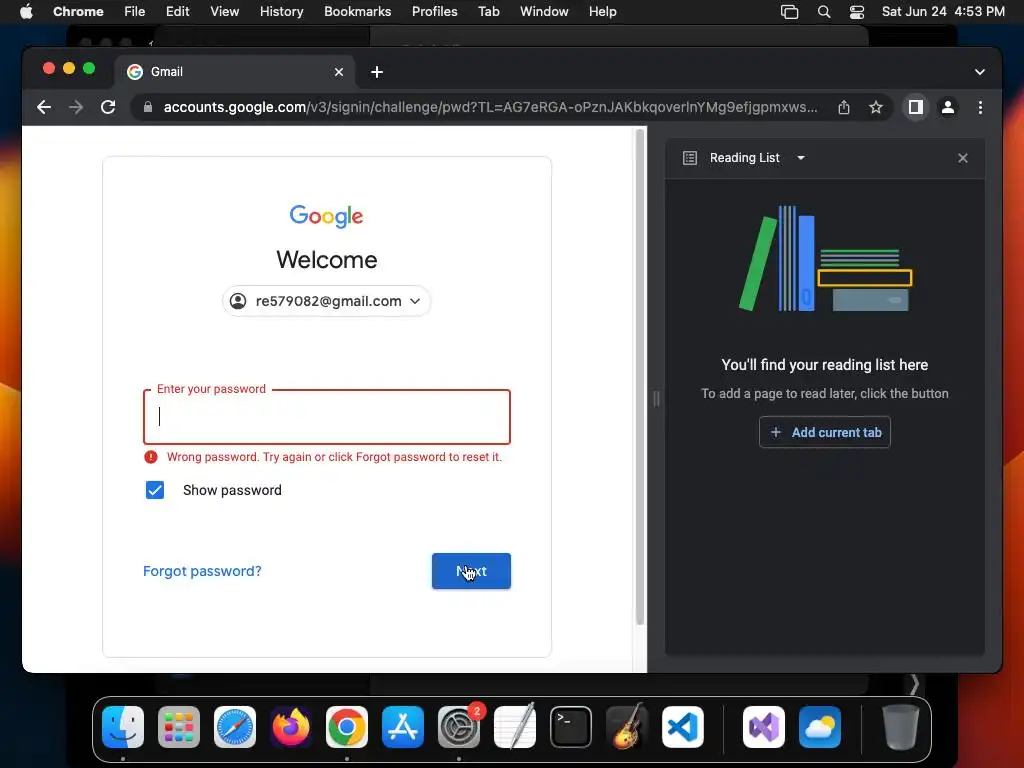Screen dimensions: 1024x768
Task: Open the App Store from the Dock
Action: [x=403, y=727]
